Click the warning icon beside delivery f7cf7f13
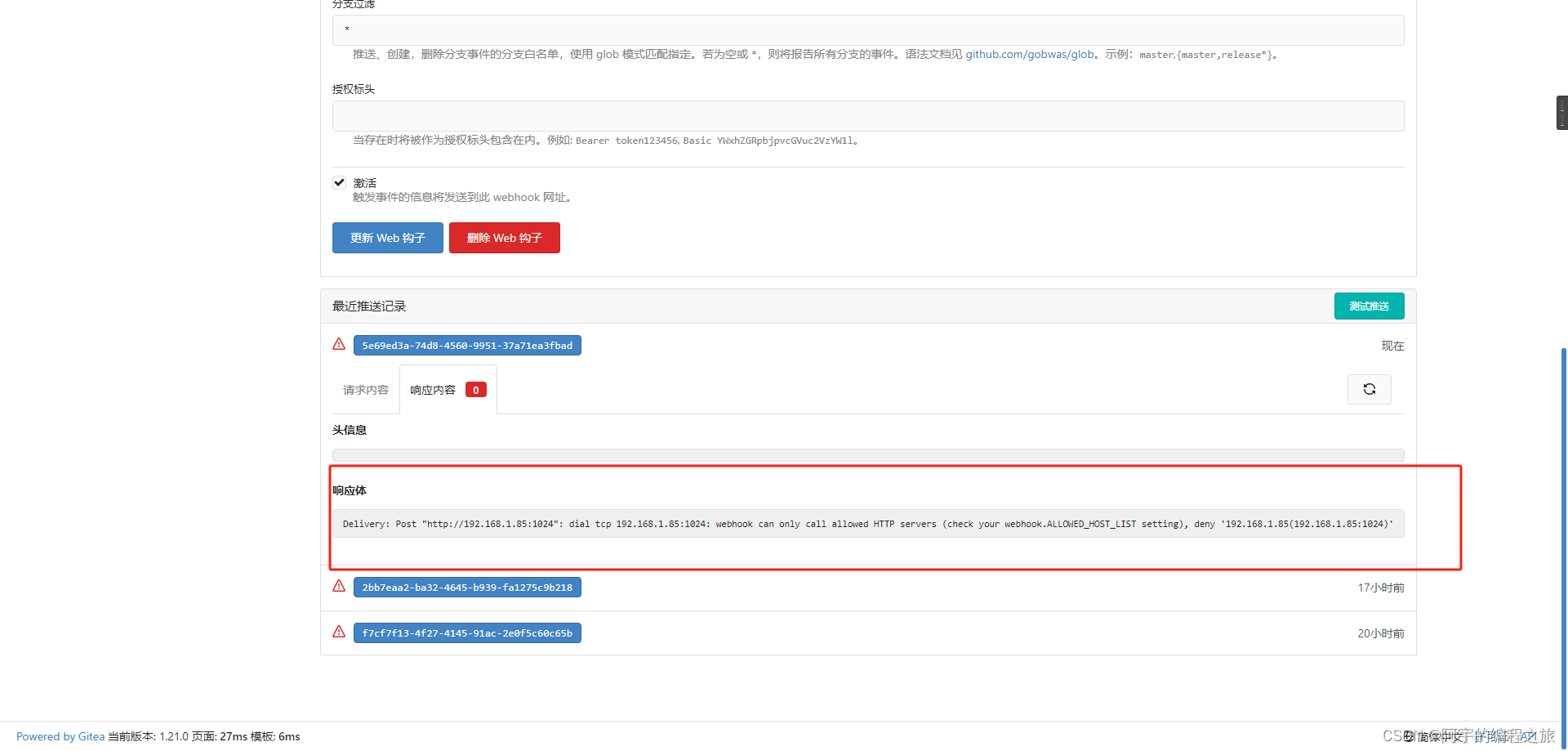The image size is (1568, 751). (x=339, y=632)
